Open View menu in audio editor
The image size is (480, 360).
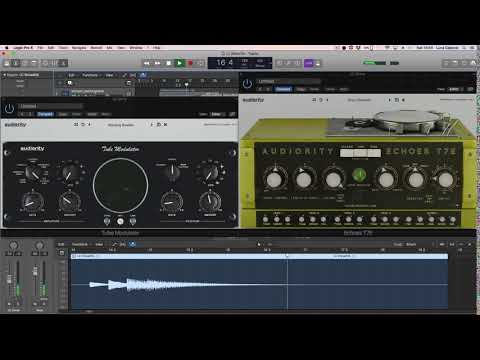pos(99,244)
